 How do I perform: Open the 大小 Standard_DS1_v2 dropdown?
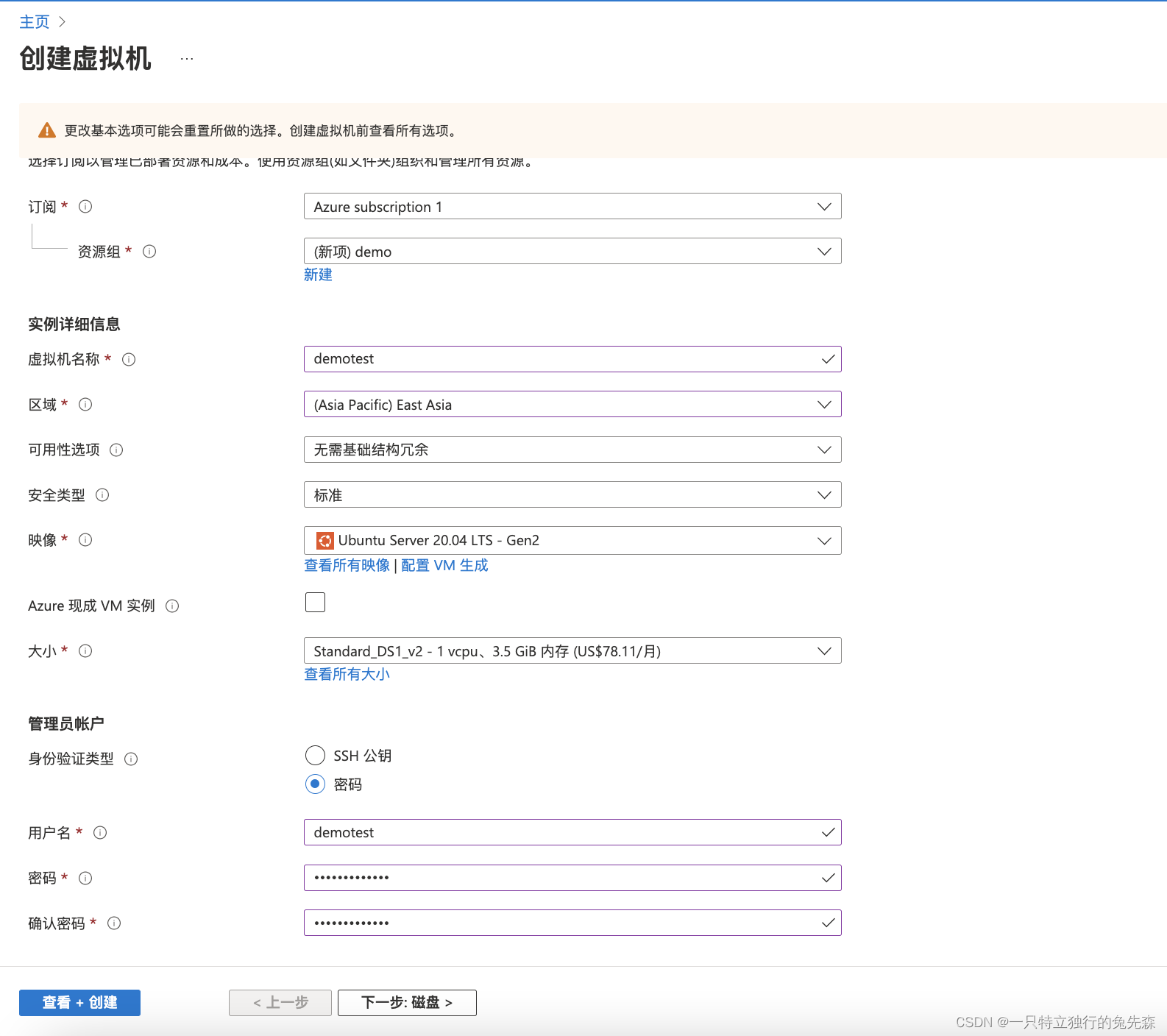572,651
